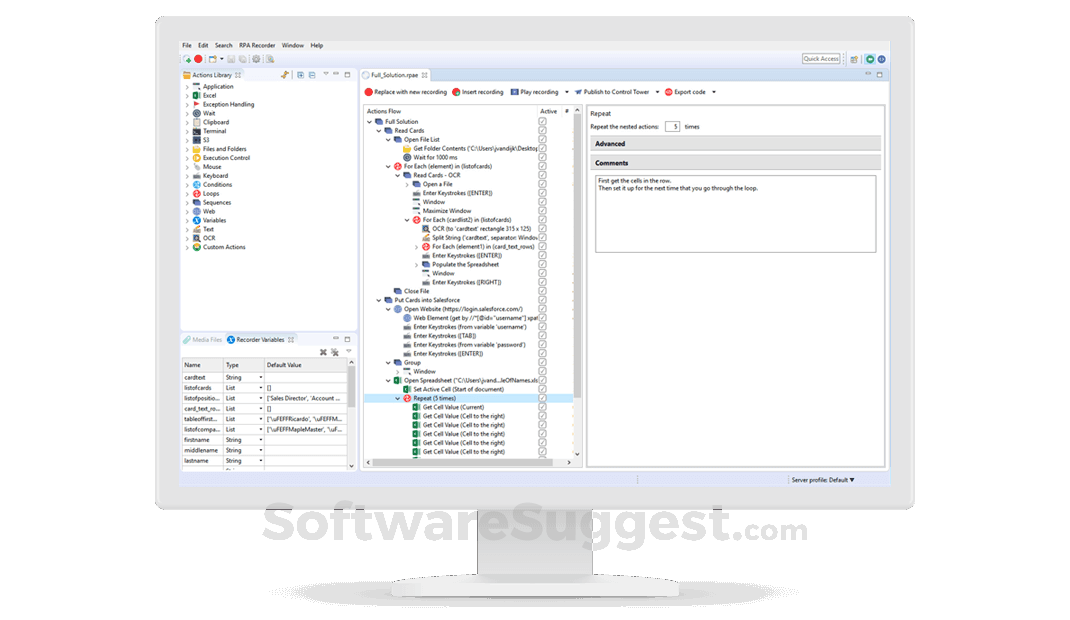Click Export code button
This screenshot has height=620, width=1070.
coord(686,92)
